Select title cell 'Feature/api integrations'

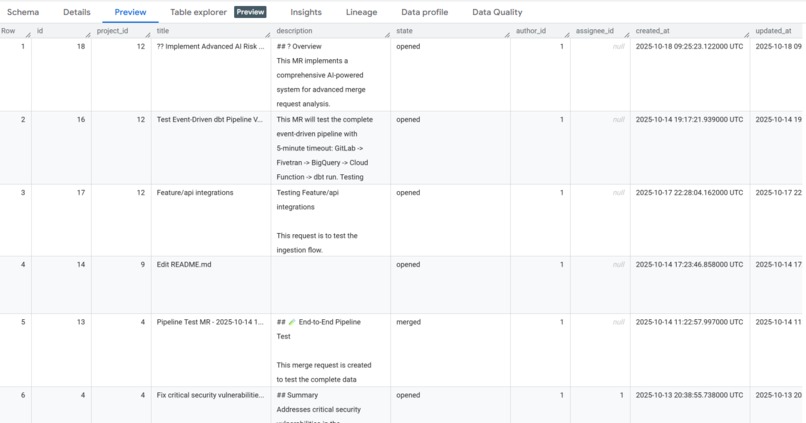click(195, 192)
